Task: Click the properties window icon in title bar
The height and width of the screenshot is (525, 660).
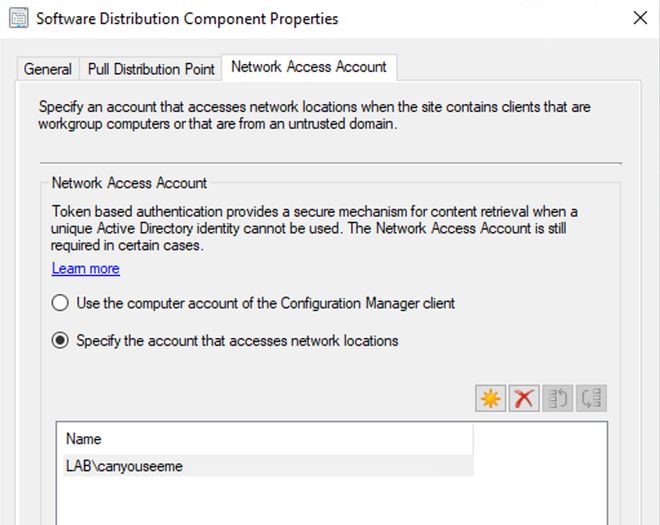Action: coord(17,19)
